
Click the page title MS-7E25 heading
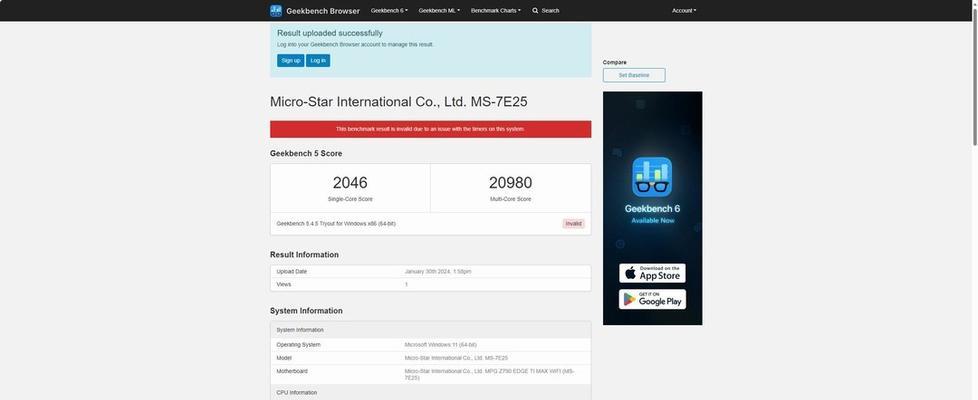(x=399, y=102)
